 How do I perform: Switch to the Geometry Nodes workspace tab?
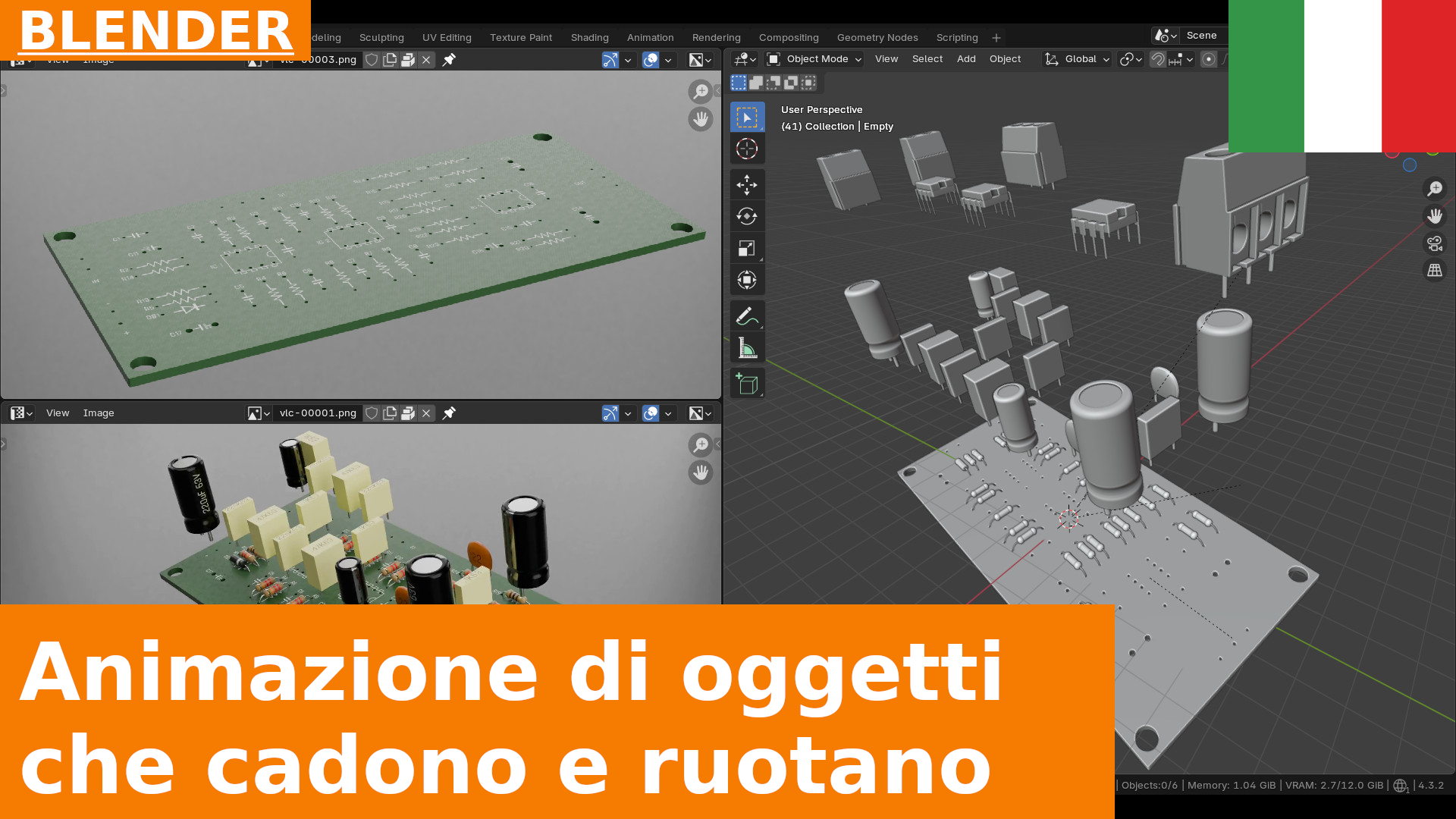tap(877, 38)
